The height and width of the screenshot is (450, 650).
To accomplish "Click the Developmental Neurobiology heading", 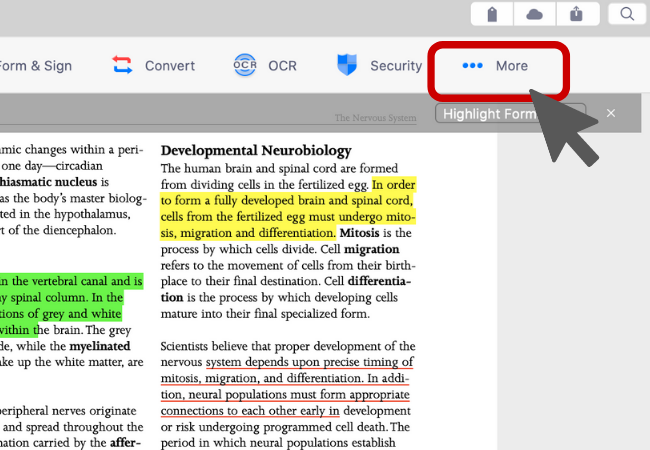I will pos(256,150).
